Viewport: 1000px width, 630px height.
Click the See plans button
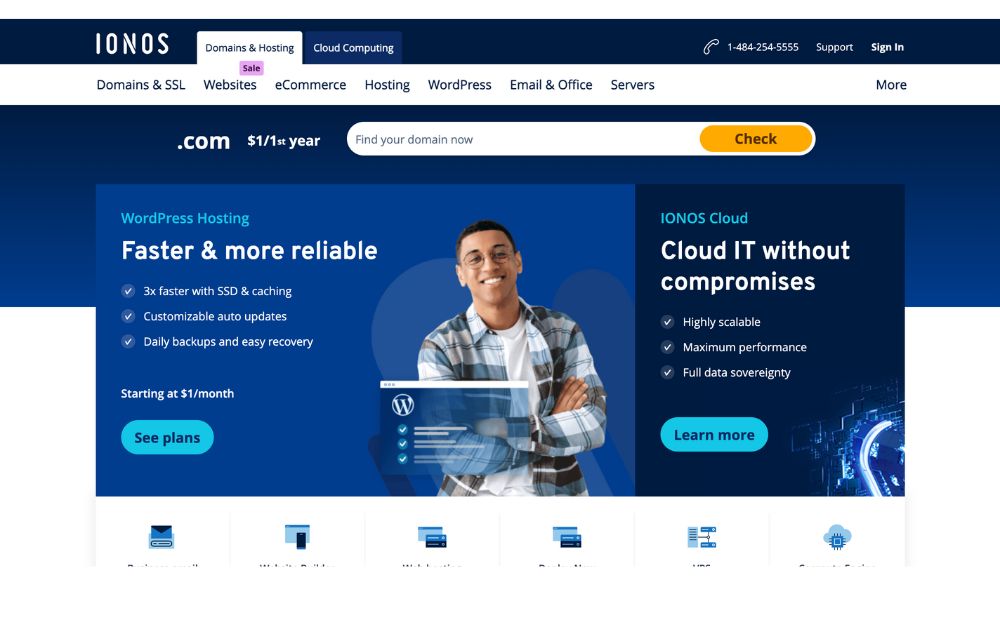pos(167,437)
